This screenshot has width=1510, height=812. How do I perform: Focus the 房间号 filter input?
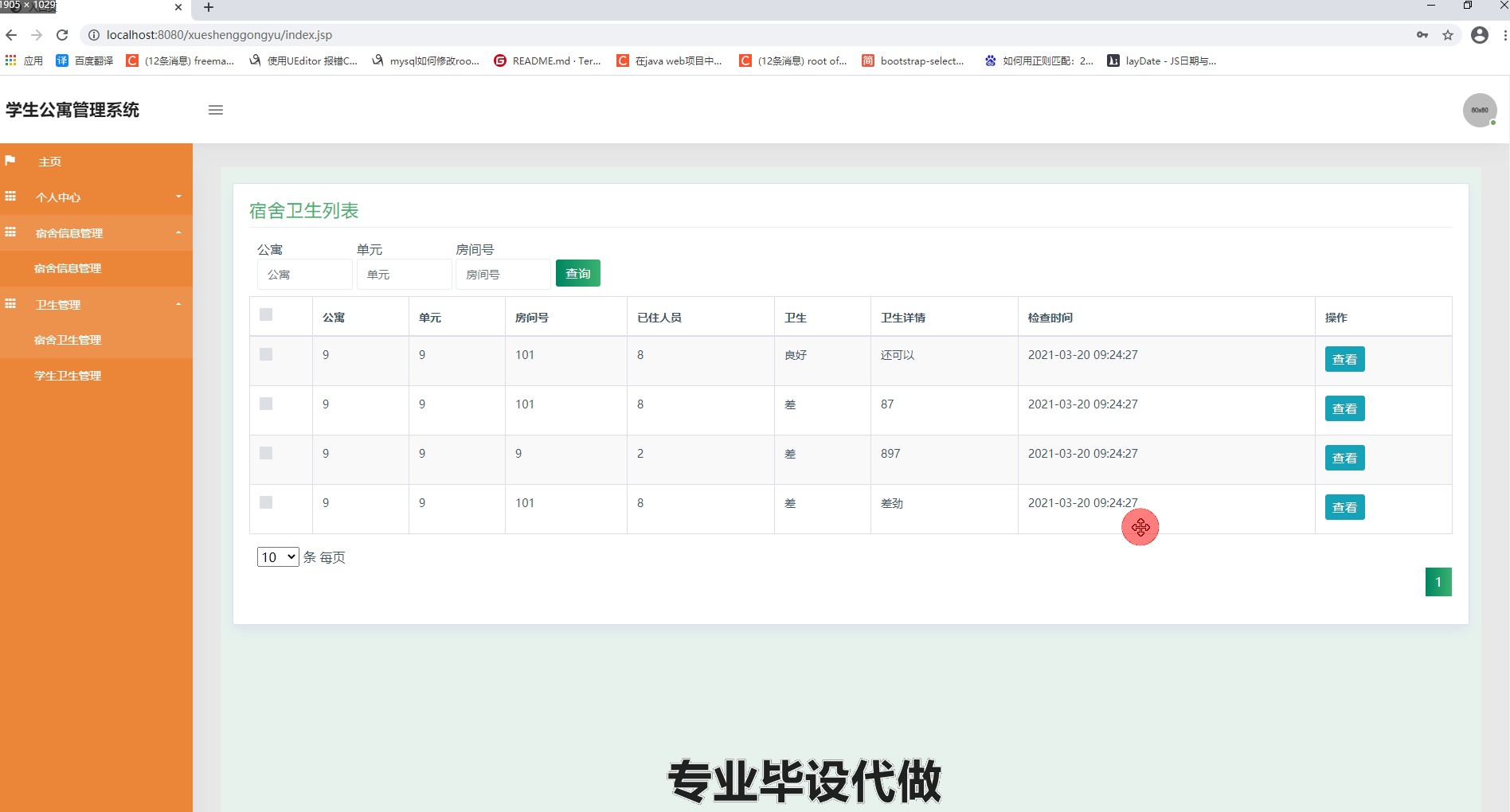pos(503,275)
